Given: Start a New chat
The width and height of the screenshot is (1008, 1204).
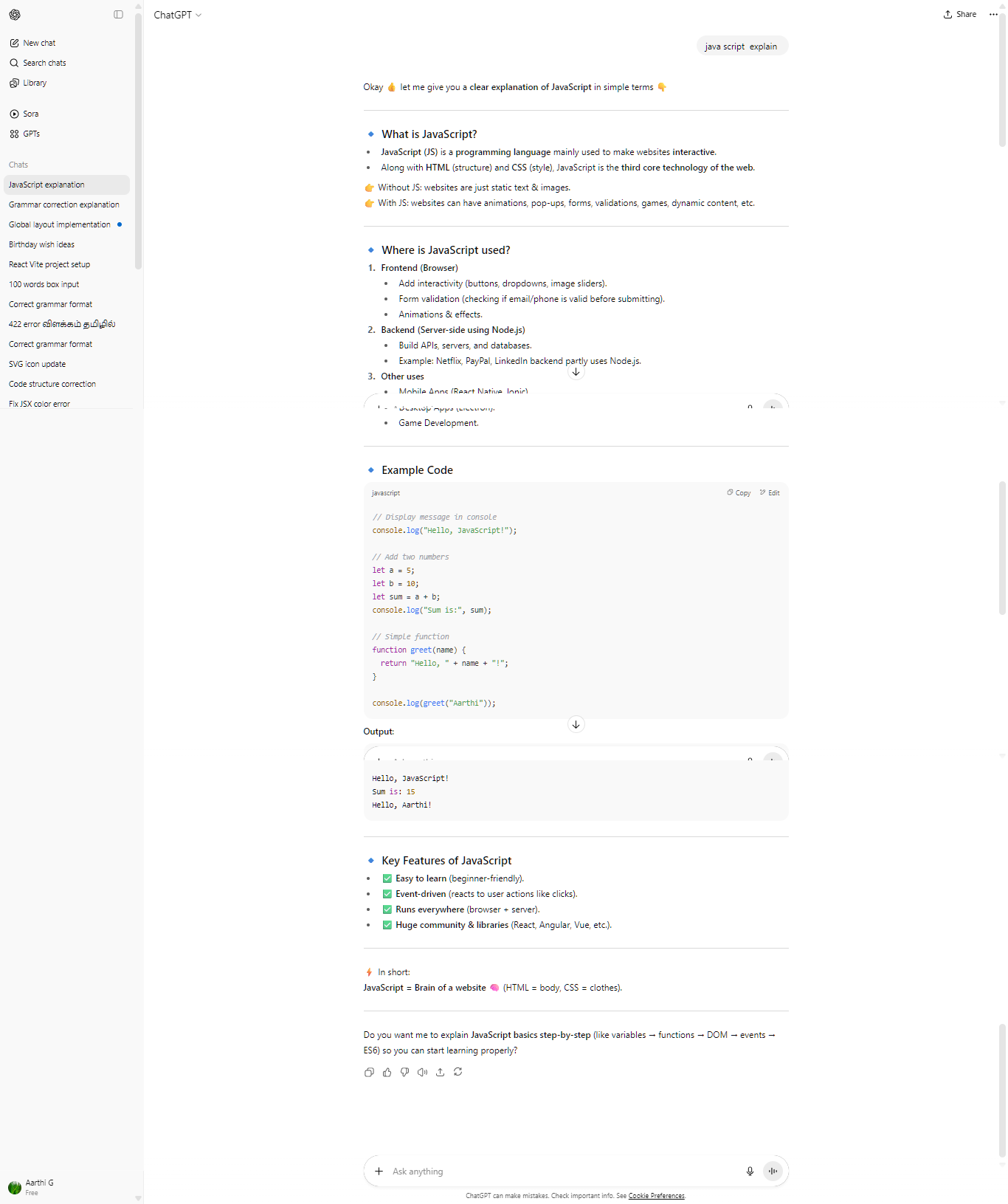Looking at the screenshot, I should pos(39,43).
